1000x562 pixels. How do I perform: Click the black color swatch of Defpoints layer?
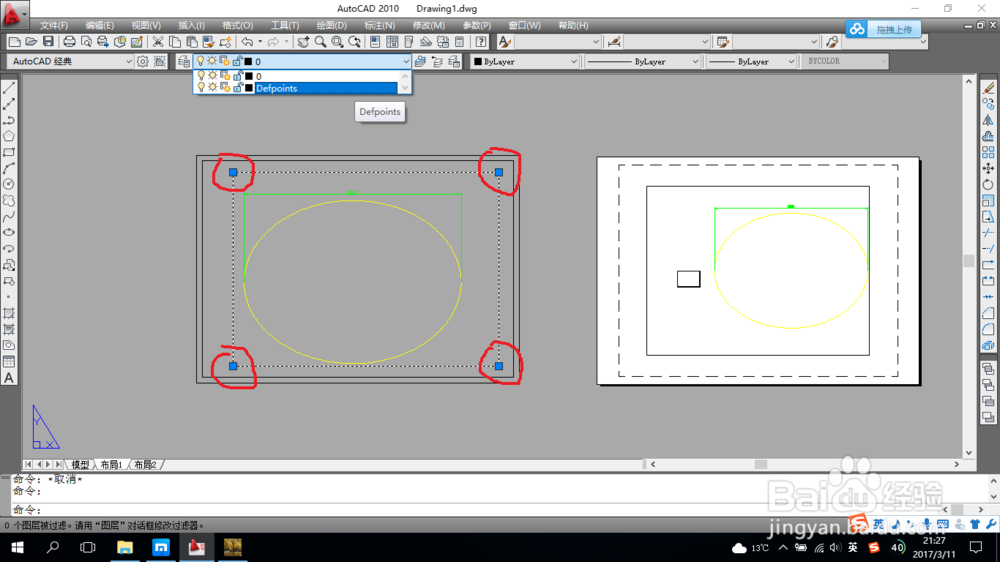249,88
